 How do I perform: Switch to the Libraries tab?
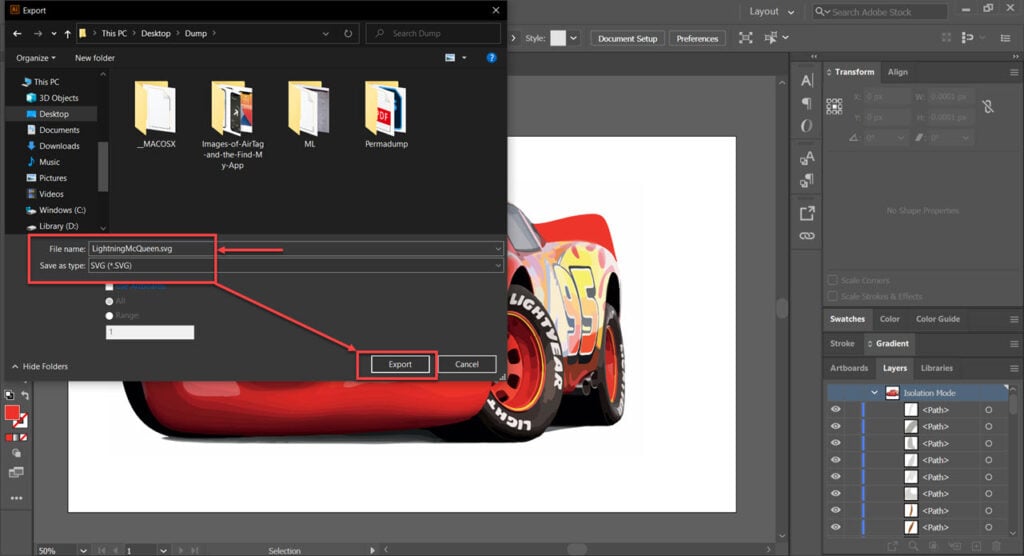tap(936, 368)
